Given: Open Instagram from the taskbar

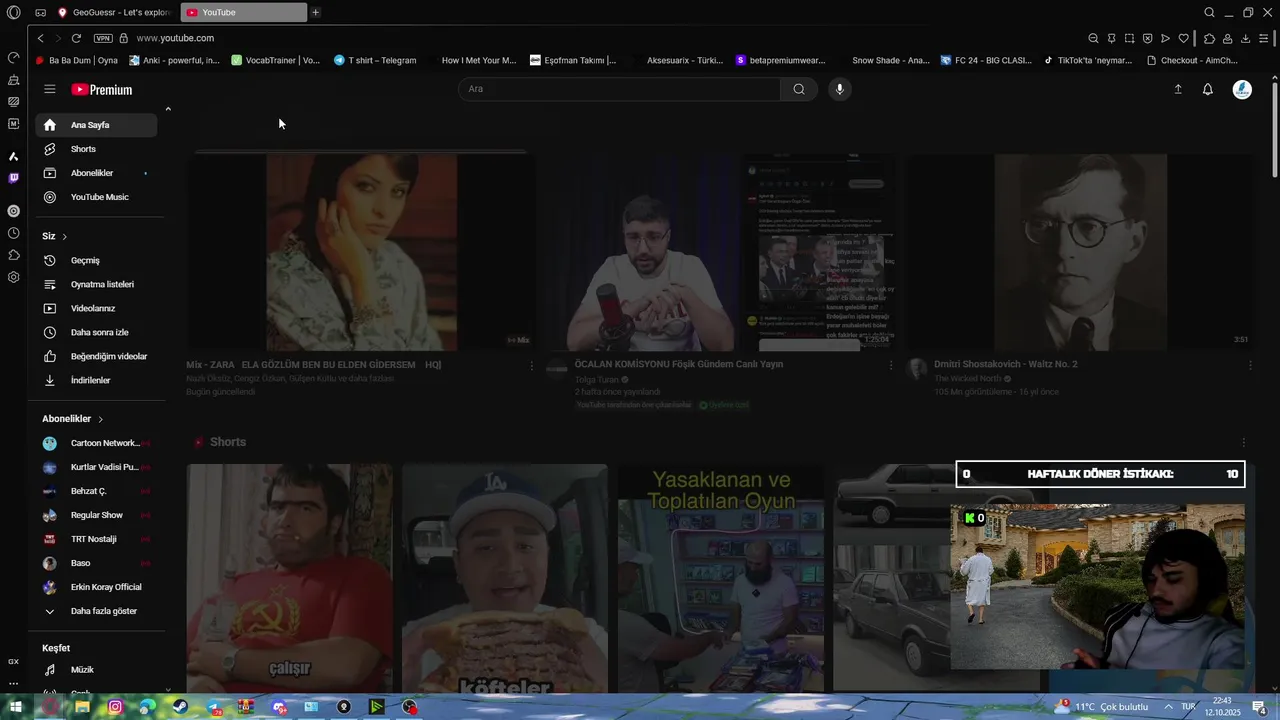Looking at the screenshot, I should tap(115, 707).
